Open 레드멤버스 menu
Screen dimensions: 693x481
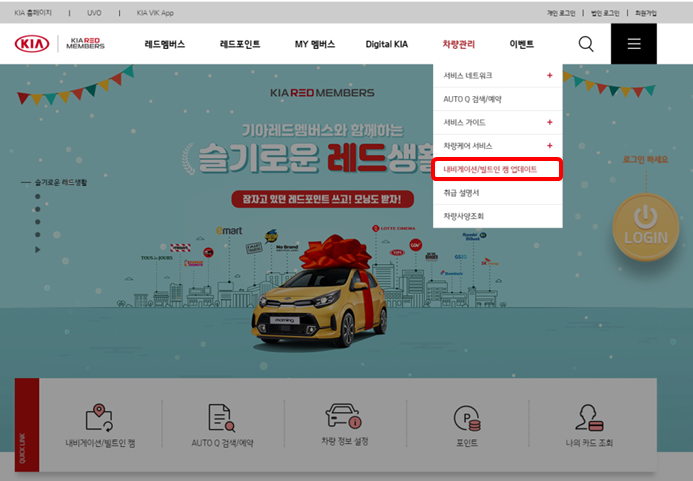pos(165,44)
